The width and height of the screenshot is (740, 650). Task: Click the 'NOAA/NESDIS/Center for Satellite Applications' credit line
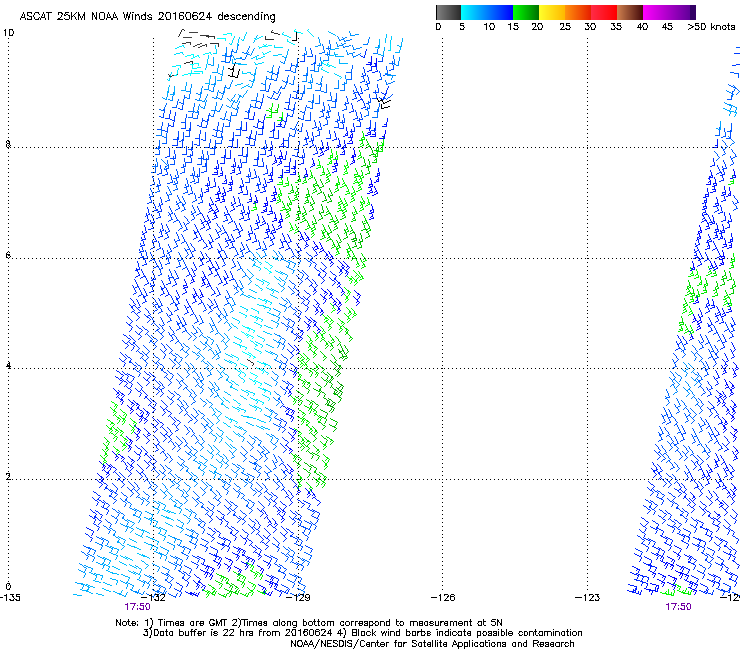(x=432, y=644)
